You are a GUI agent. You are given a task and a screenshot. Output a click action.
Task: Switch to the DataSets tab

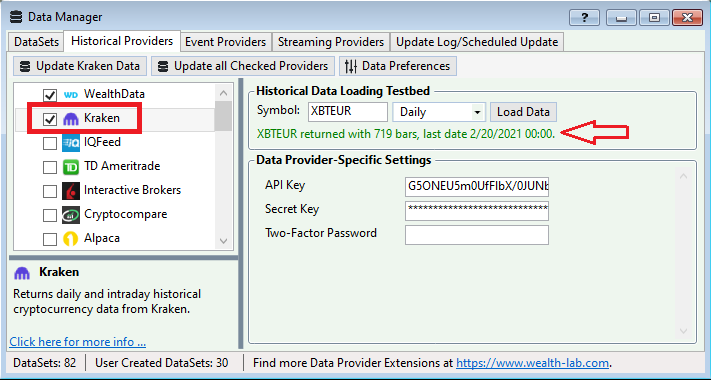pyautogui.click(x=36, y=42)
